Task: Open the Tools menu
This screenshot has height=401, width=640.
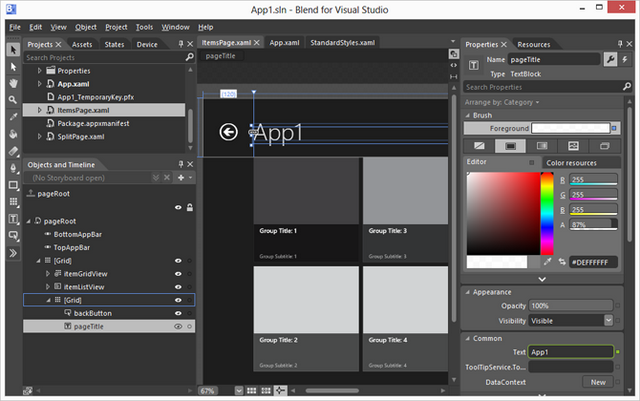Action: click(x=144, y=27)
